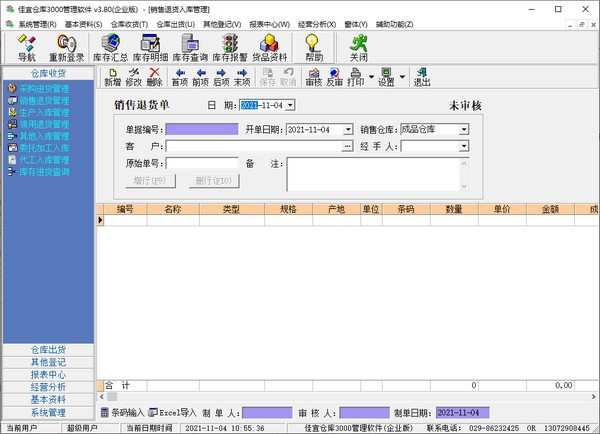
Task: Click the 原始单号 input field
Action: tap(201, 163)
